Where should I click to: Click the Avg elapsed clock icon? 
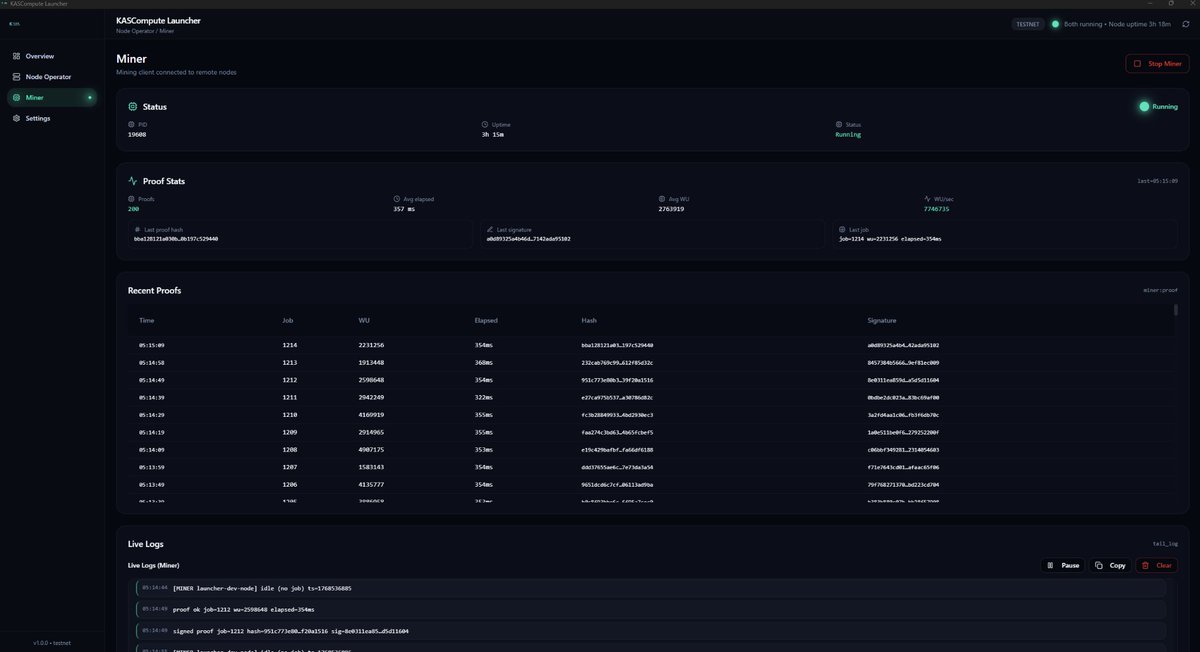[396, 199]
